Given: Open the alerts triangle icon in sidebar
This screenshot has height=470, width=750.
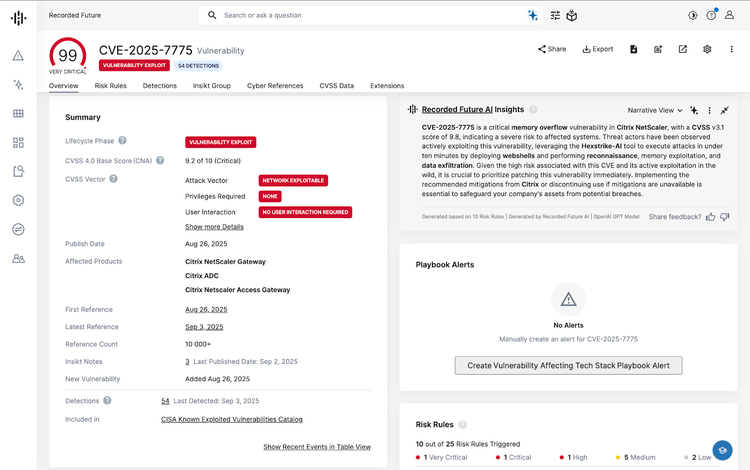Looking at the screenshot, I should pyautogui.click(x=18, y=56).
